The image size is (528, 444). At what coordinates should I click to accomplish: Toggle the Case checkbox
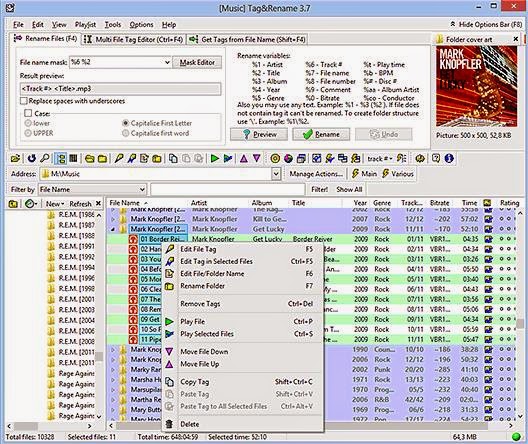point(28,113)
